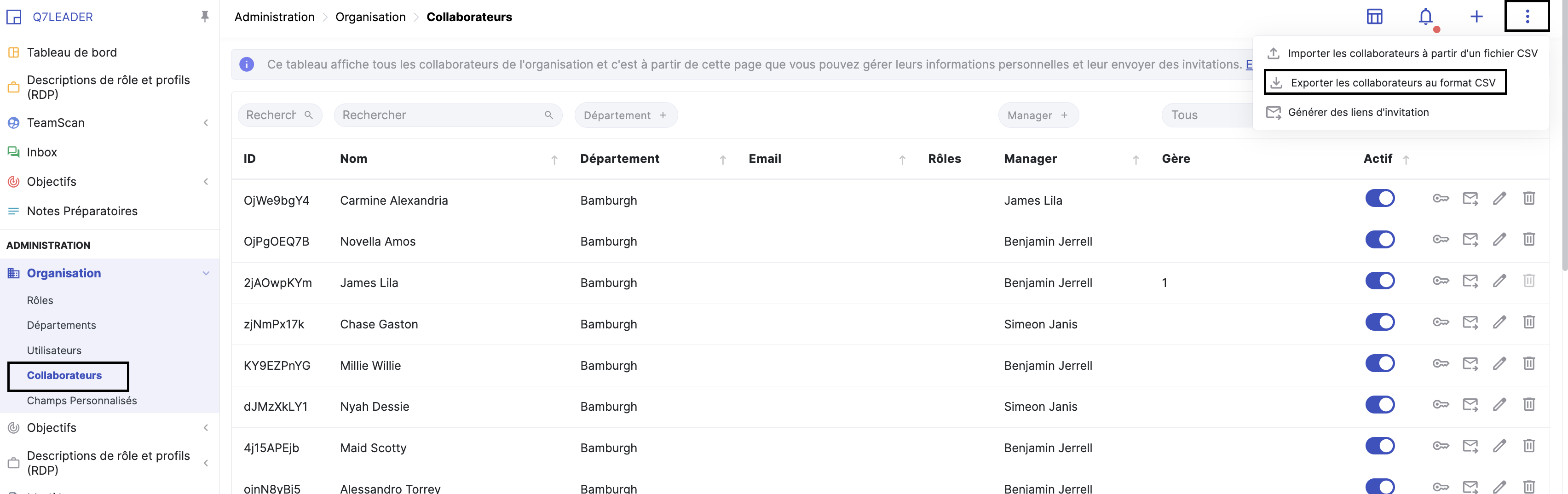Choose Générer des liens d'invitation
Image resolution: width=1568 pixels, height=494 pixels.
click(1358, 113)
